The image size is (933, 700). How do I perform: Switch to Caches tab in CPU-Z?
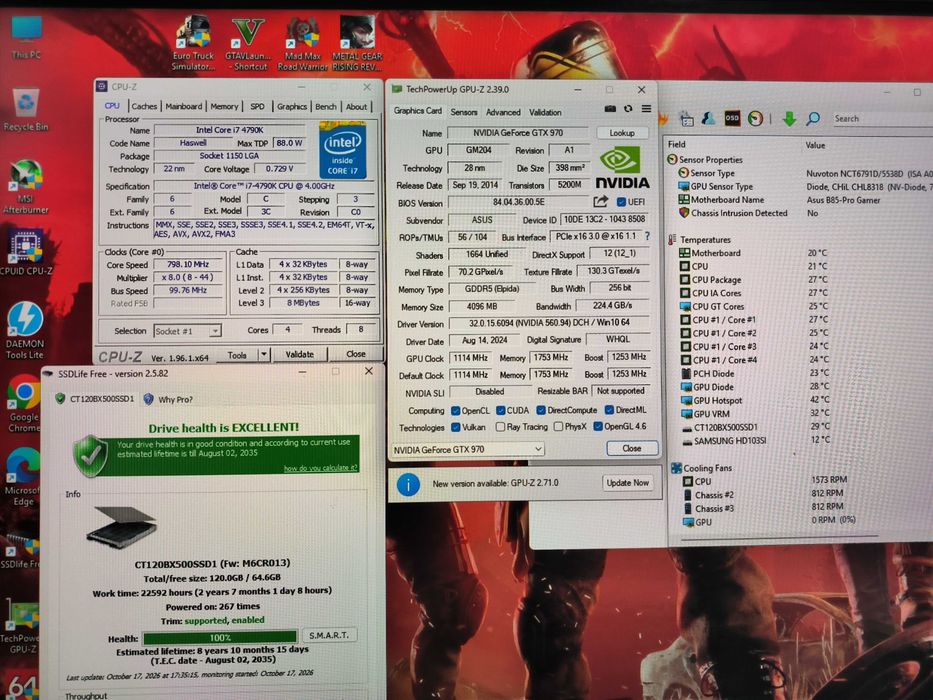pyautogui.click(x=144, y=107)
